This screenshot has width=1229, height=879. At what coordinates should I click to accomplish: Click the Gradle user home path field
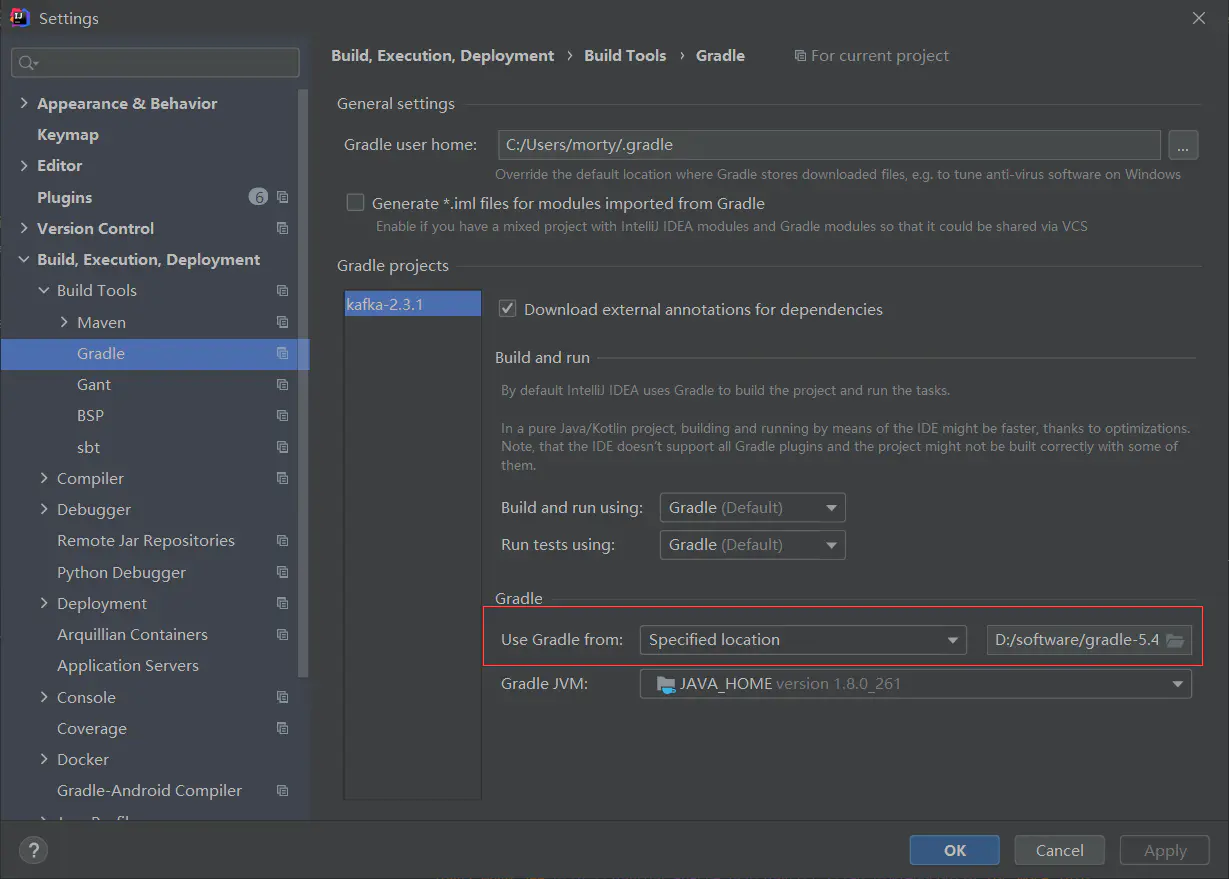pyautogui.click(x=829, y=145)
